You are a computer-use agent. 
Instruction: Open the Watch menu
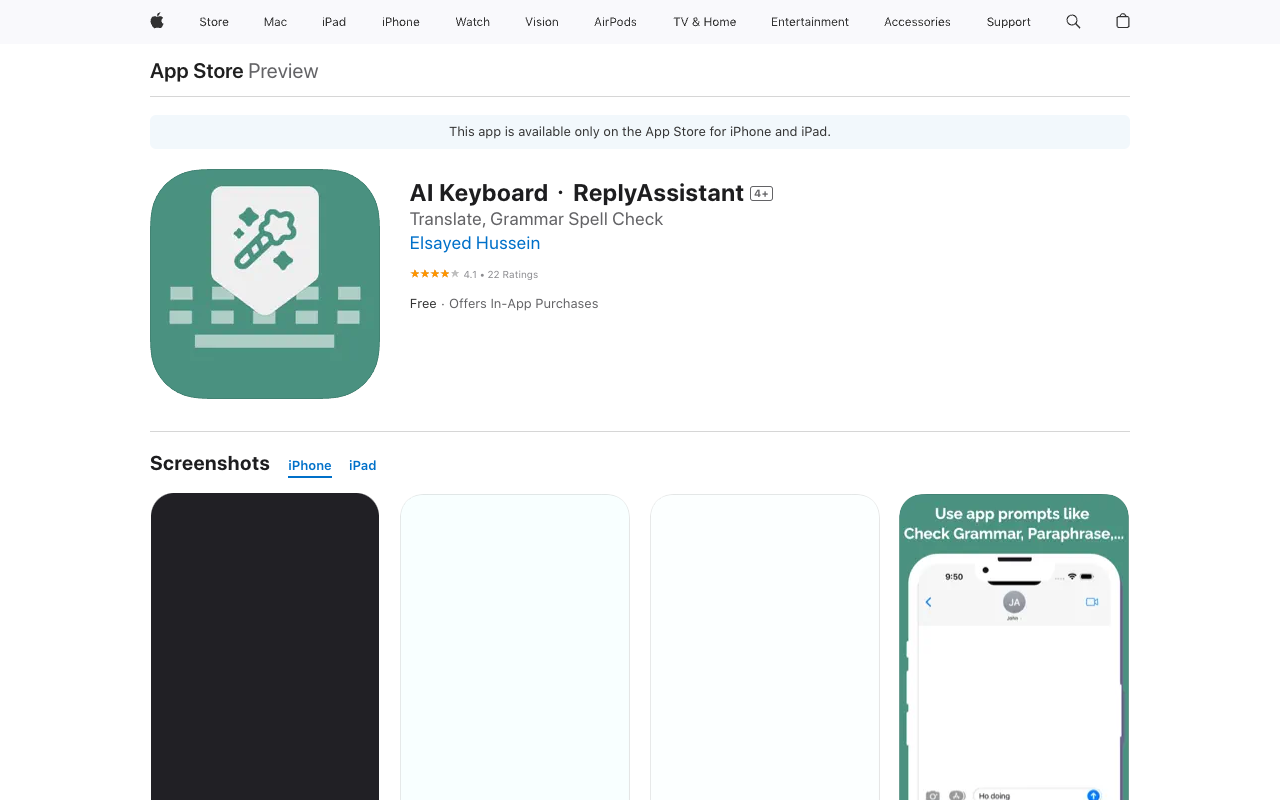point(473,22)
